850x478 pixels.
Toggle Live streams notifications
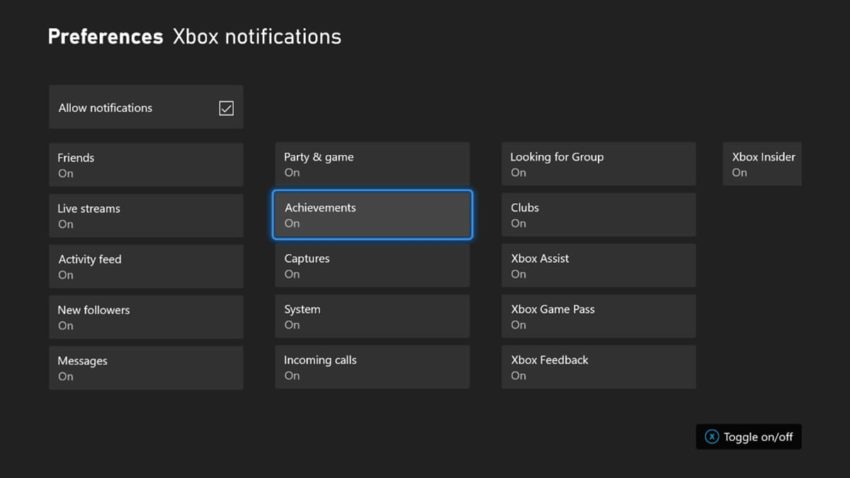coord(146,216)
